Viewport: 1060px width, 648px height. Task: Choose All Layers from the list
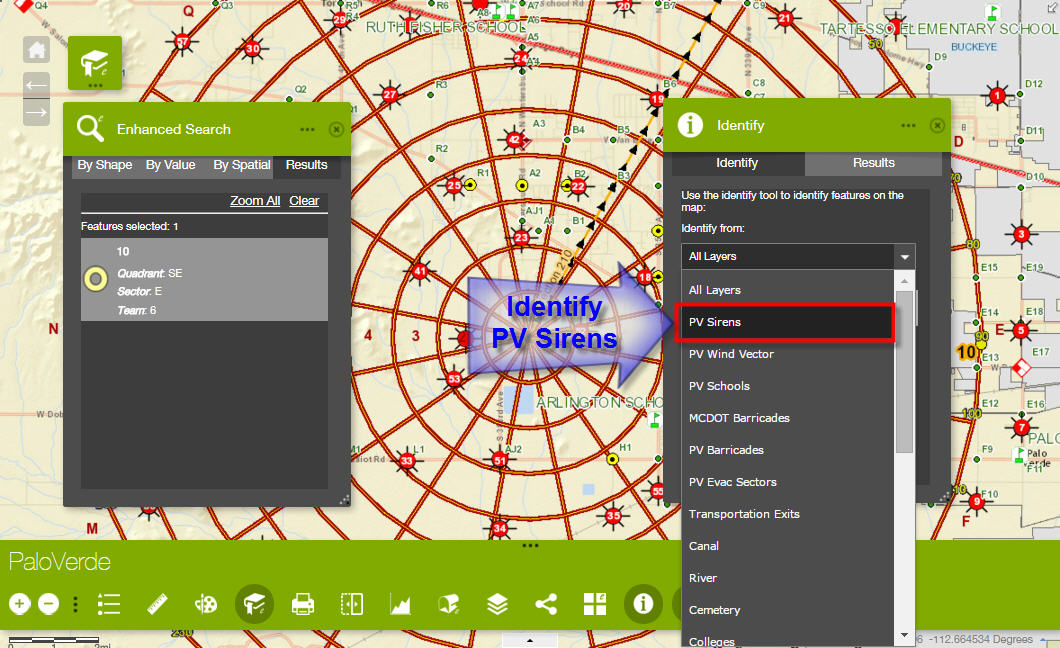click(x=788, y=290)
